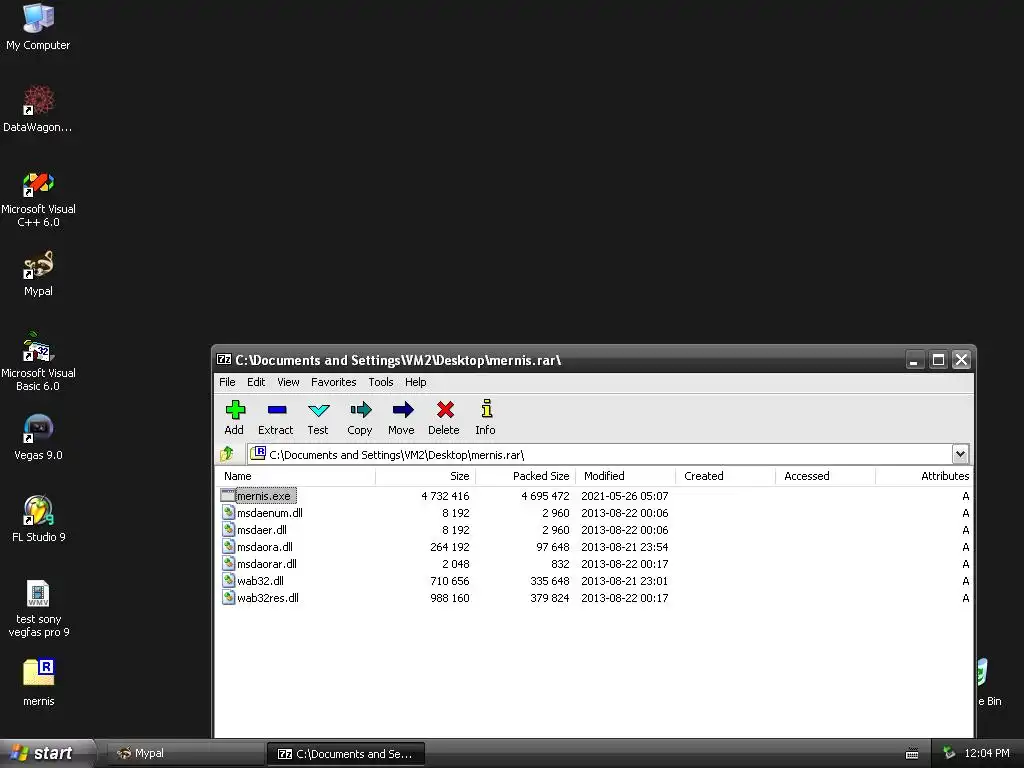Click the network tray icon

coord(949,753)
